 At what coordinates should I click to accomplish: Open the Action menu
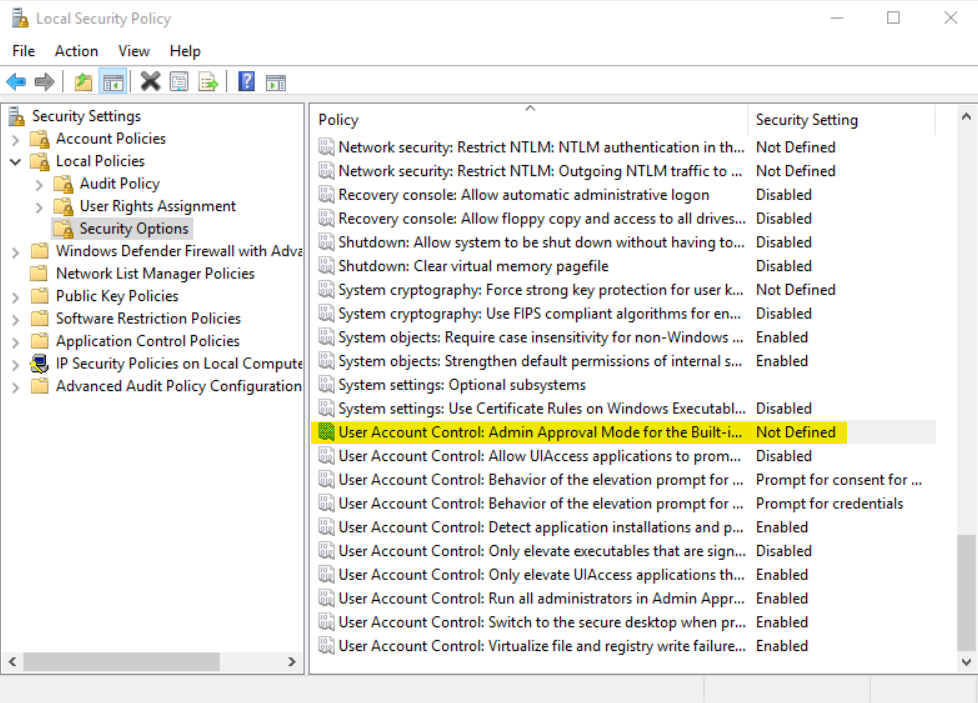[x=76, y=51]
